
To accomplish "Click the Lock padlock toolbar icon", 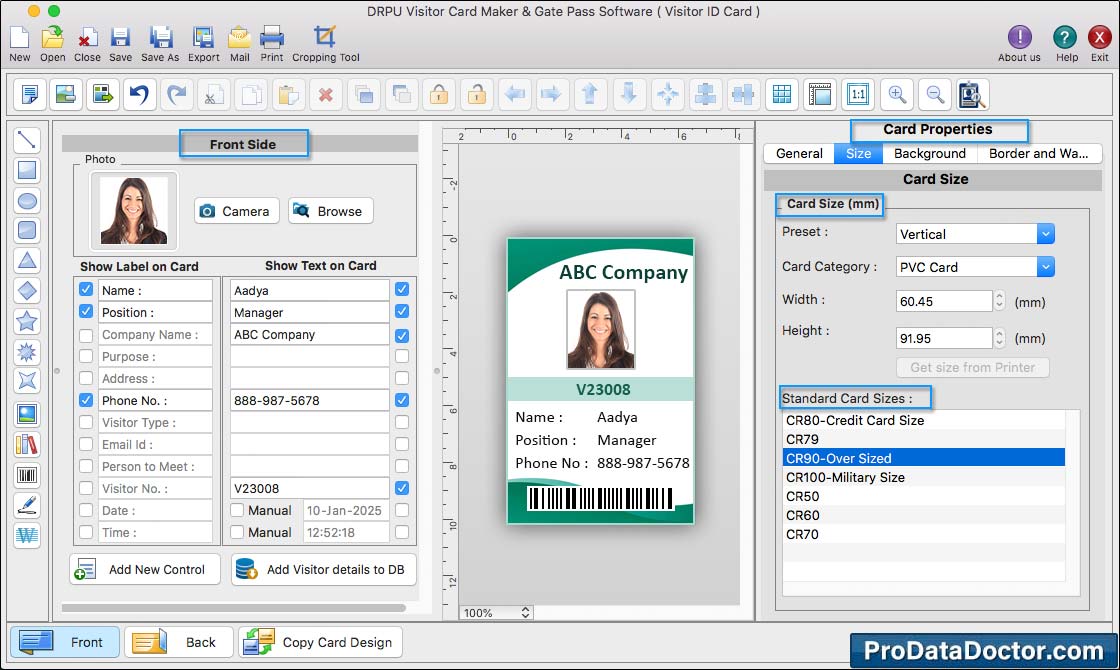I will pos(439,94).
